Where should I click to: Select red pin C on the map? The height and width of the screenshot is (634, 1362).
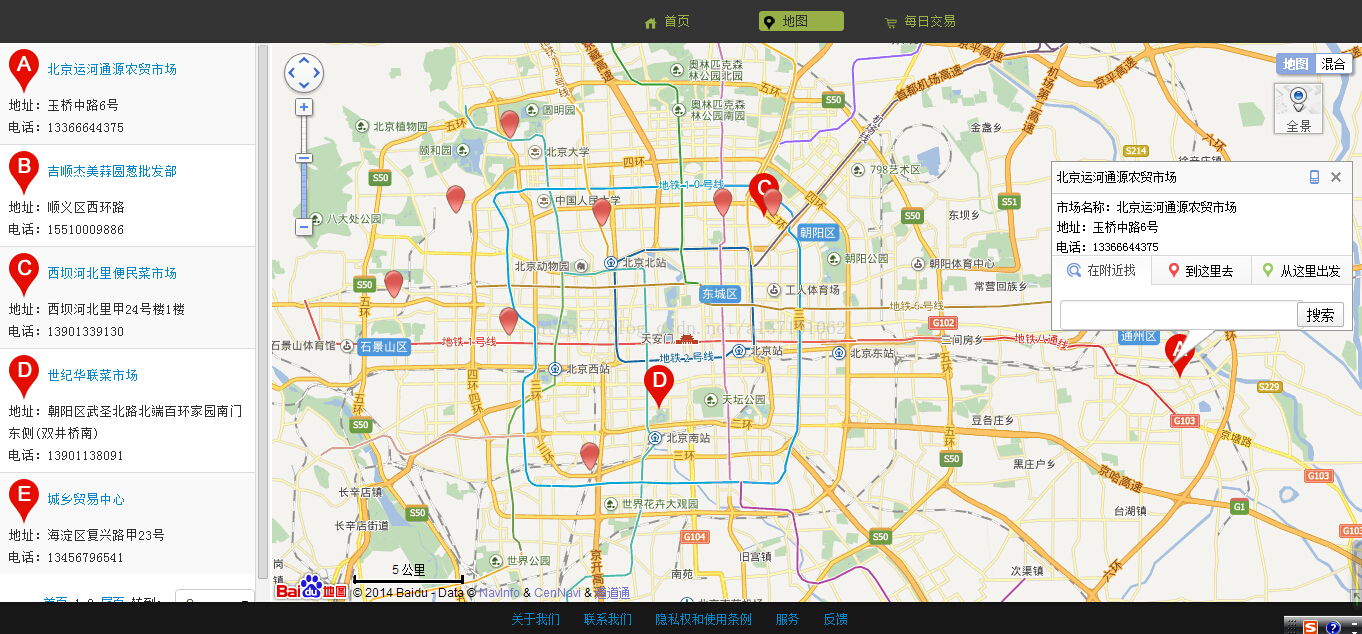click(x=763, y=191)
